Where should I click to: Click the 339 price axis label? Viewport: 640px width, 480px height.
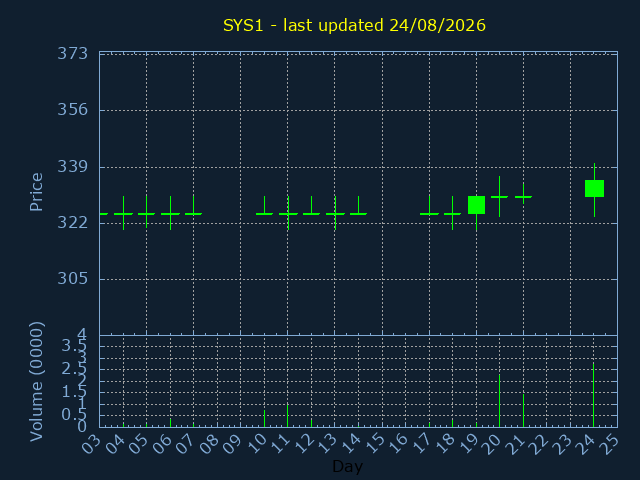[73, 167]
